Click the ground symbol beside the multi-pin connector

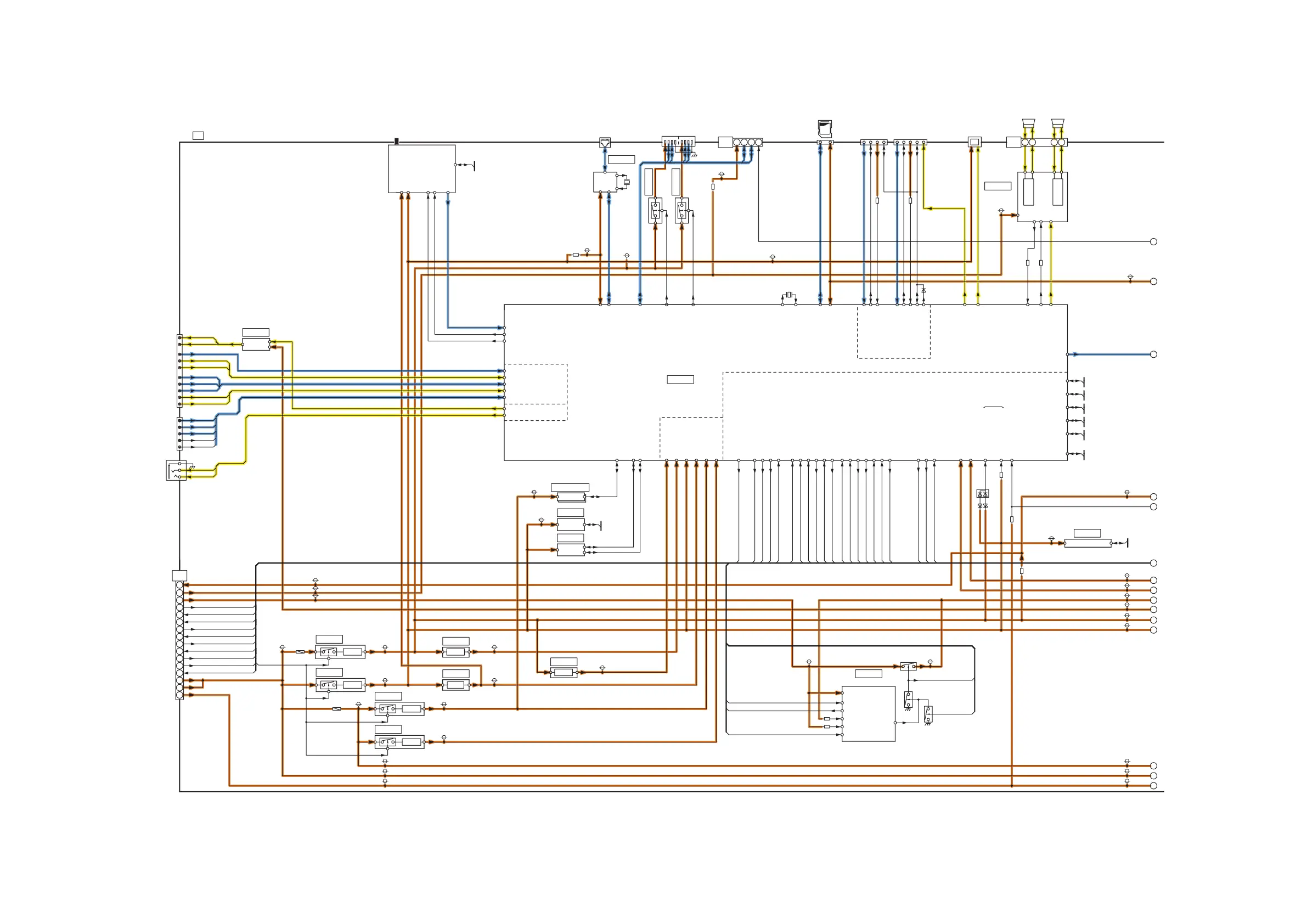click(x=695, y=155)
